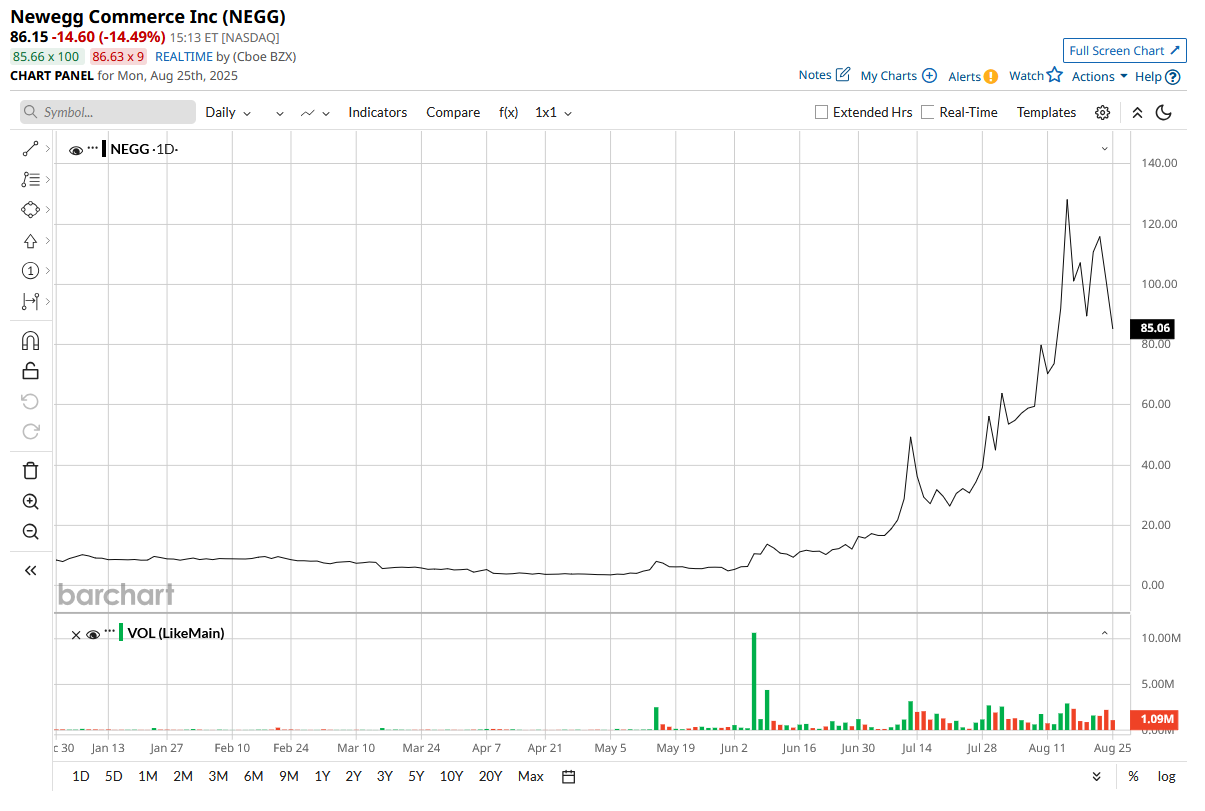The image size is (1205, 811).
Task: Collapse the VOL pane chevron
Action: tap(1105, 633)
